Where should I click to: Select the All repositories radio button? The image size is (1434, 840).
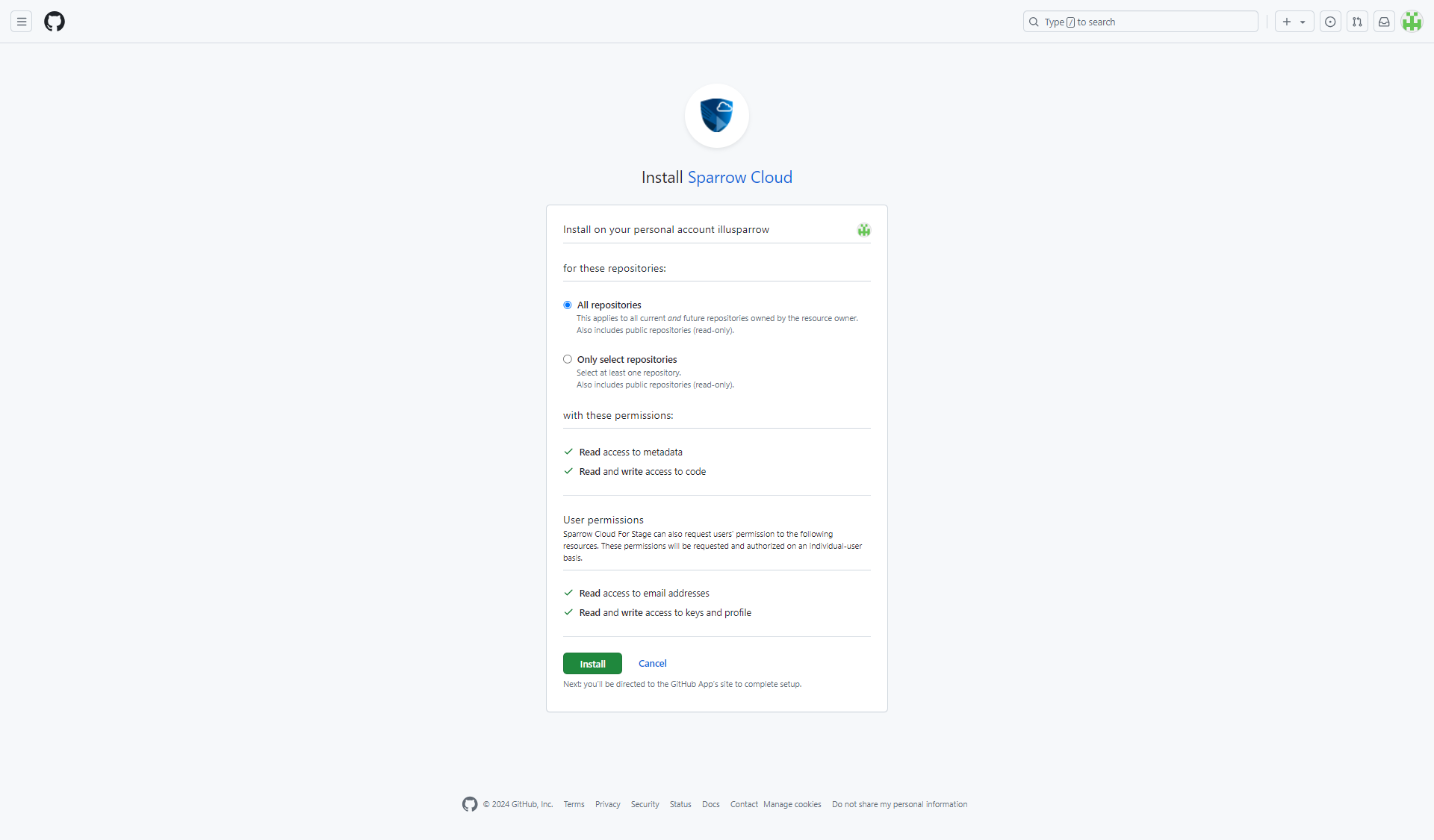(x=566, y=305)
